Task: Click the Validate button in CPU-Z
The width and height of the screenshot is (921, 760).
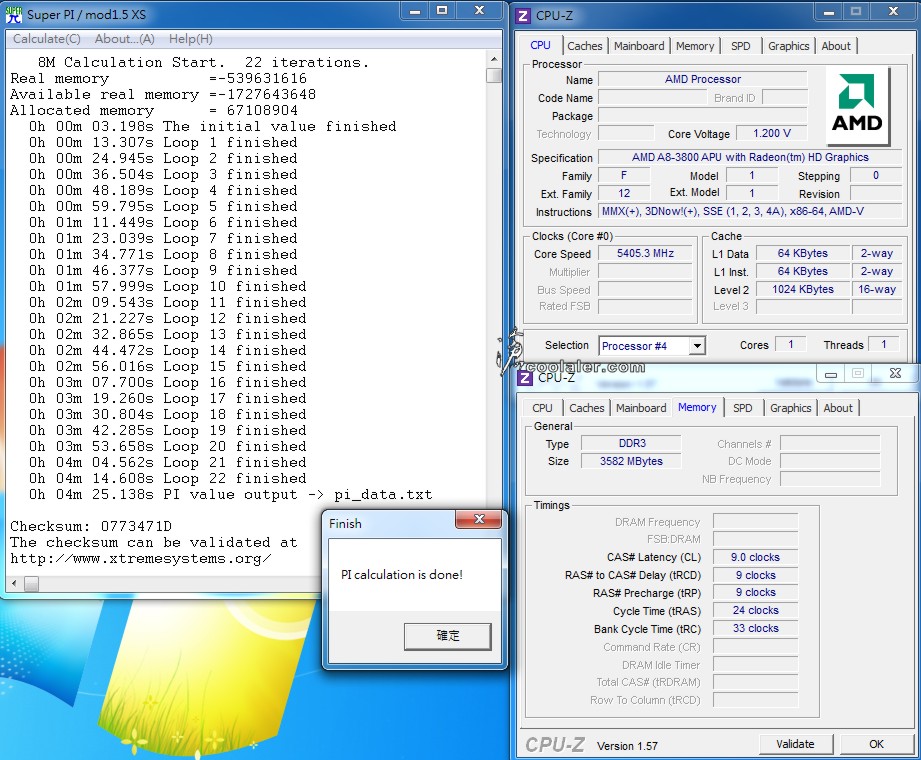Action: [x=795, y=744]
